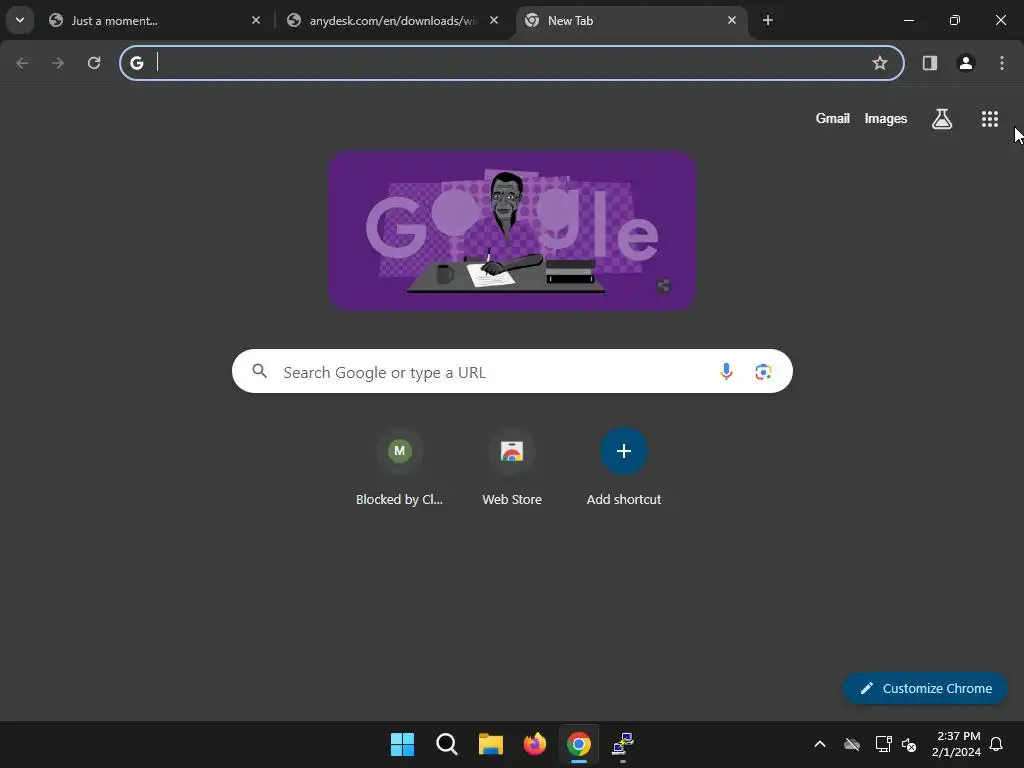
Task: Restore down the Chrome window
Action: click(955, 20)
